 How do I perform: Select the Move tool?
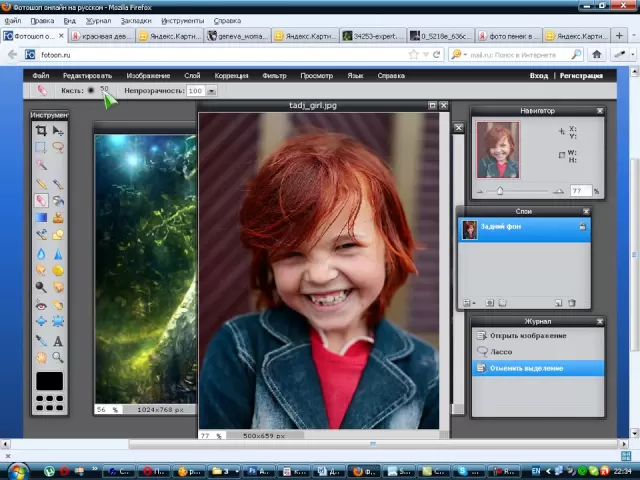[x=58, y=131]
